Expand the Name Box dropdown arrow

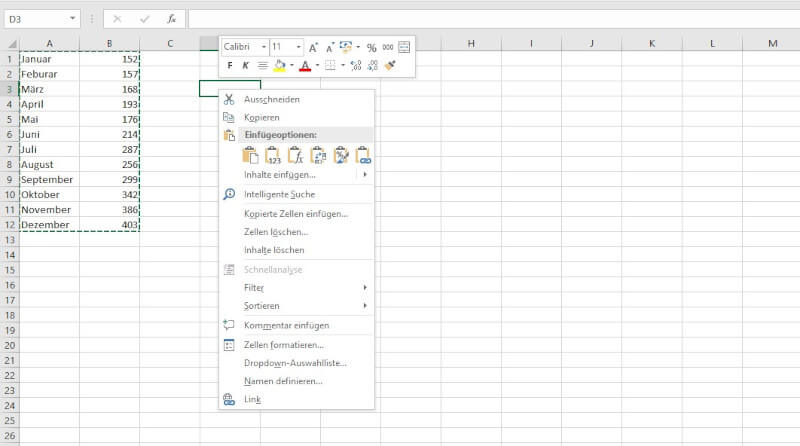73,19
